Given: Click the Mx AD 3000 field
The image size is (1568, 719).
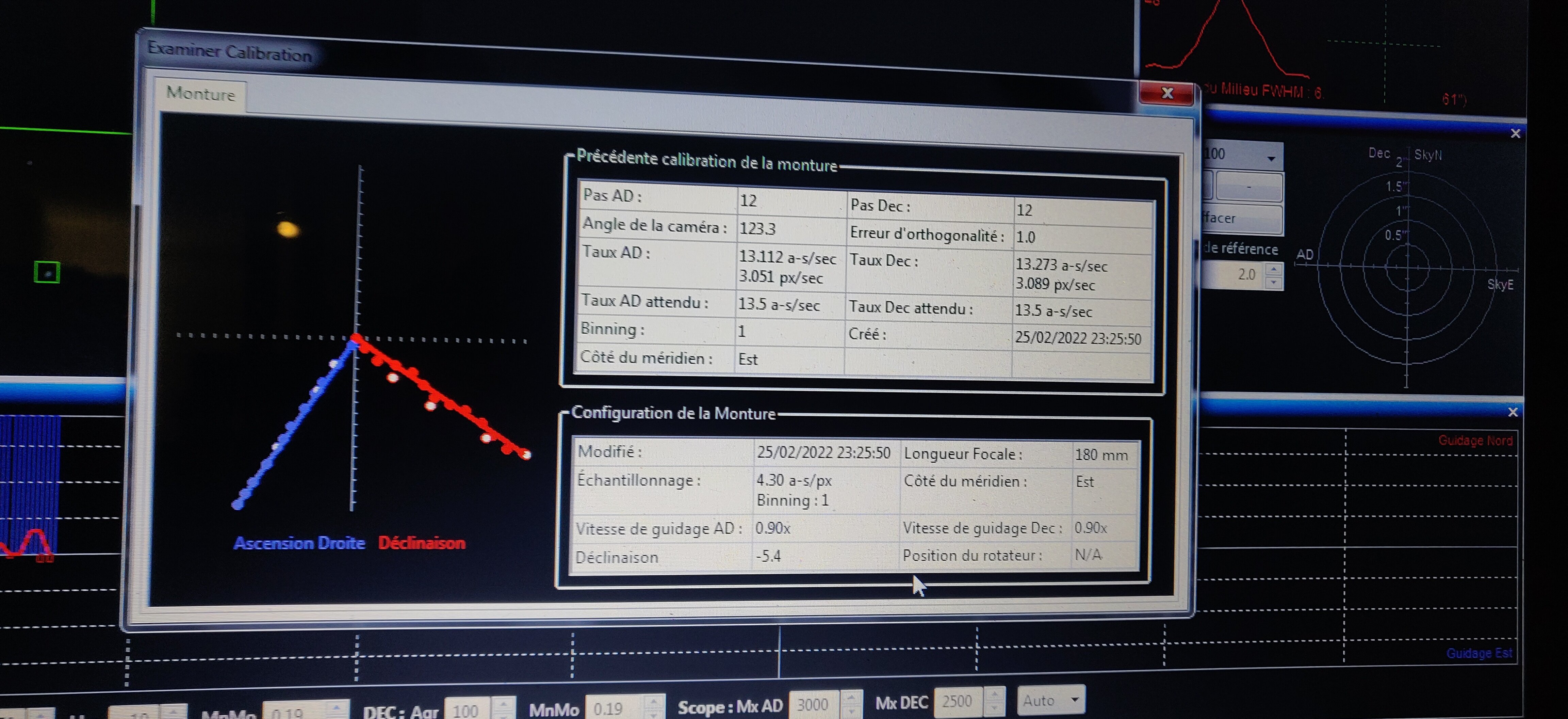Looking at the screenshot, I should 813,704.
